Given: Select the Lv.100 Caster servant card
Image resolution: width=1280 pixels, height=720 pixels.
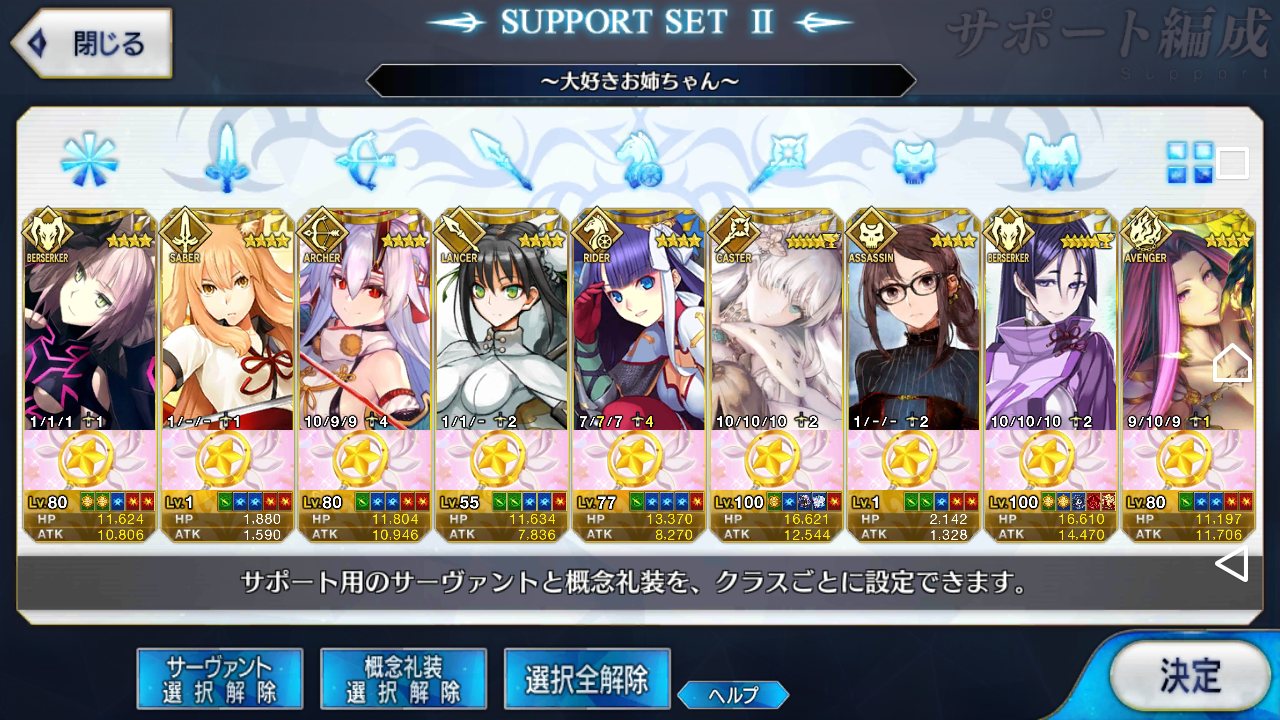Looking at the screenshot, I should [776, 376].
